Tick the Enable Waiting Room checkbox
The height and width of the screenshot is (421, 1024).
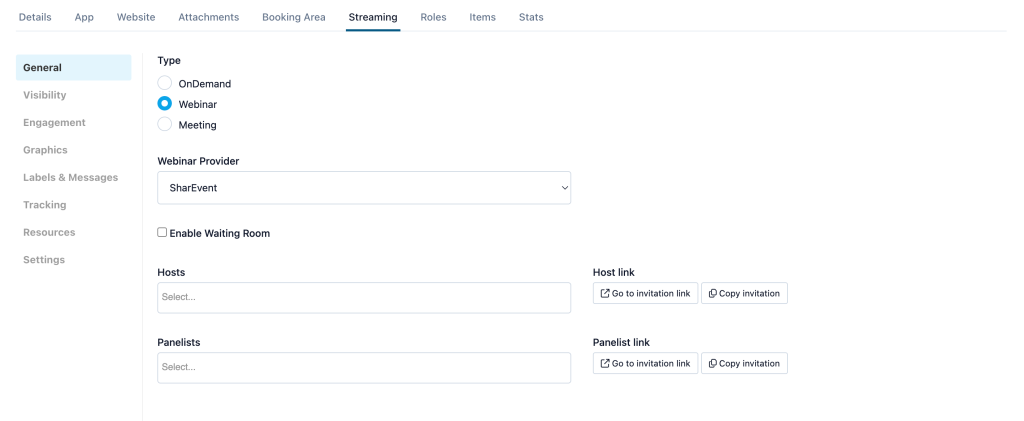(x=162, y=232)
